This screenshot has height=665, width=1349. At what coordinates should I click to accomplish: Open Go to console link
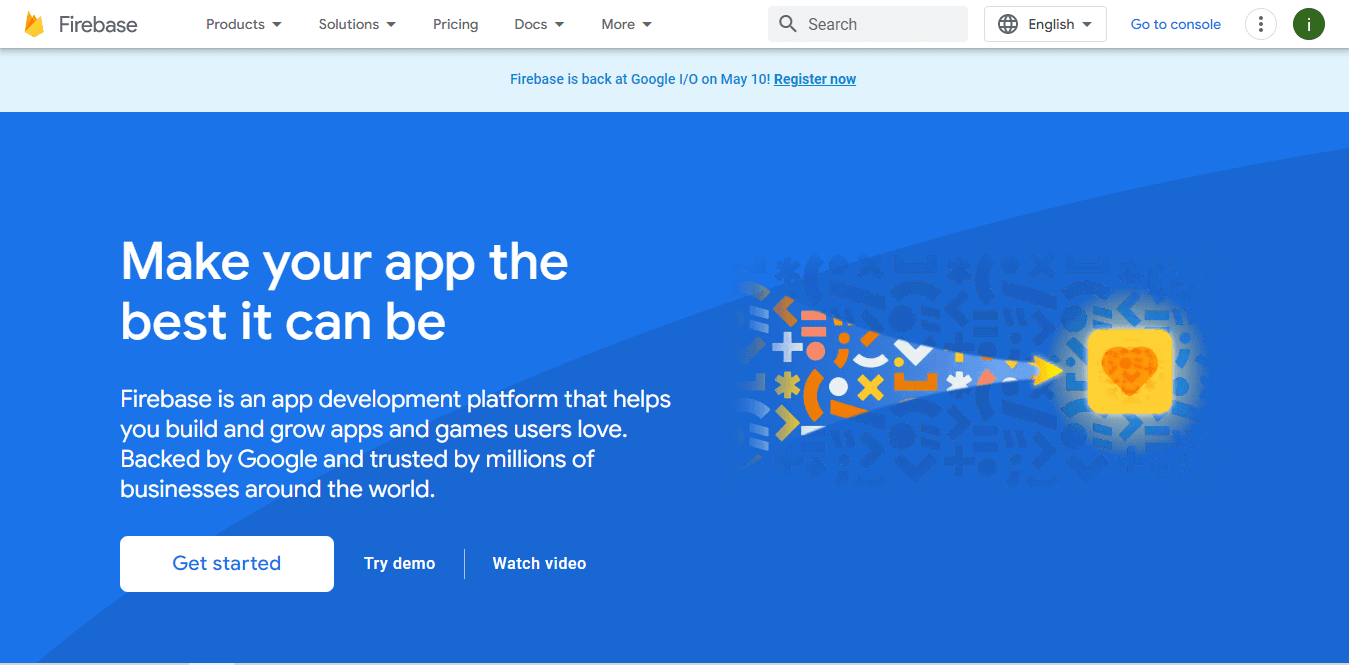1175,24
